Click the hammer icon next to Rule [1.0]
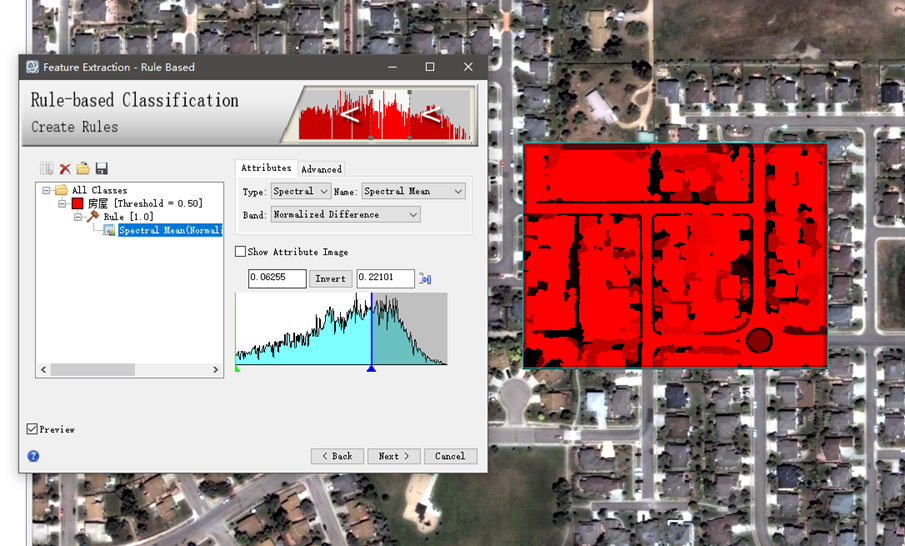Viewport: 905px width, 546px height. 93,216
